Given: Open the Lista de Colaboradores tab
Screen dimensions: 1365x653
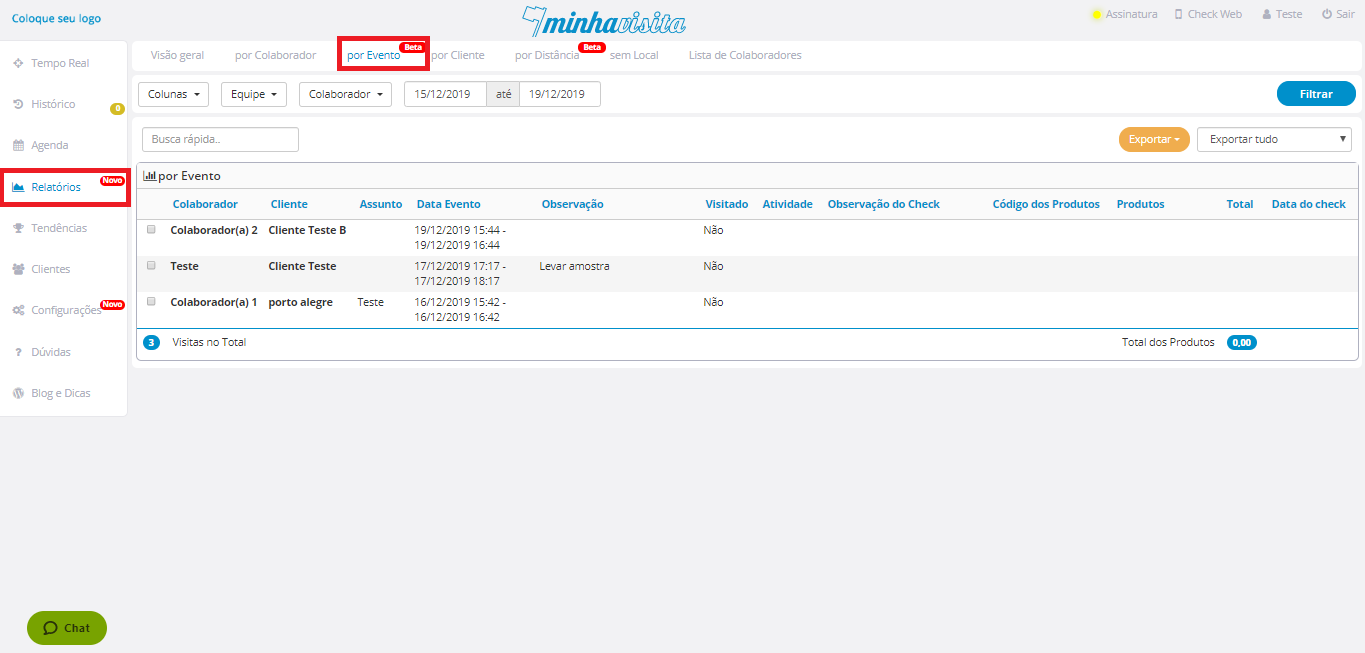Looking at the screenshot, I should [745, 55].
